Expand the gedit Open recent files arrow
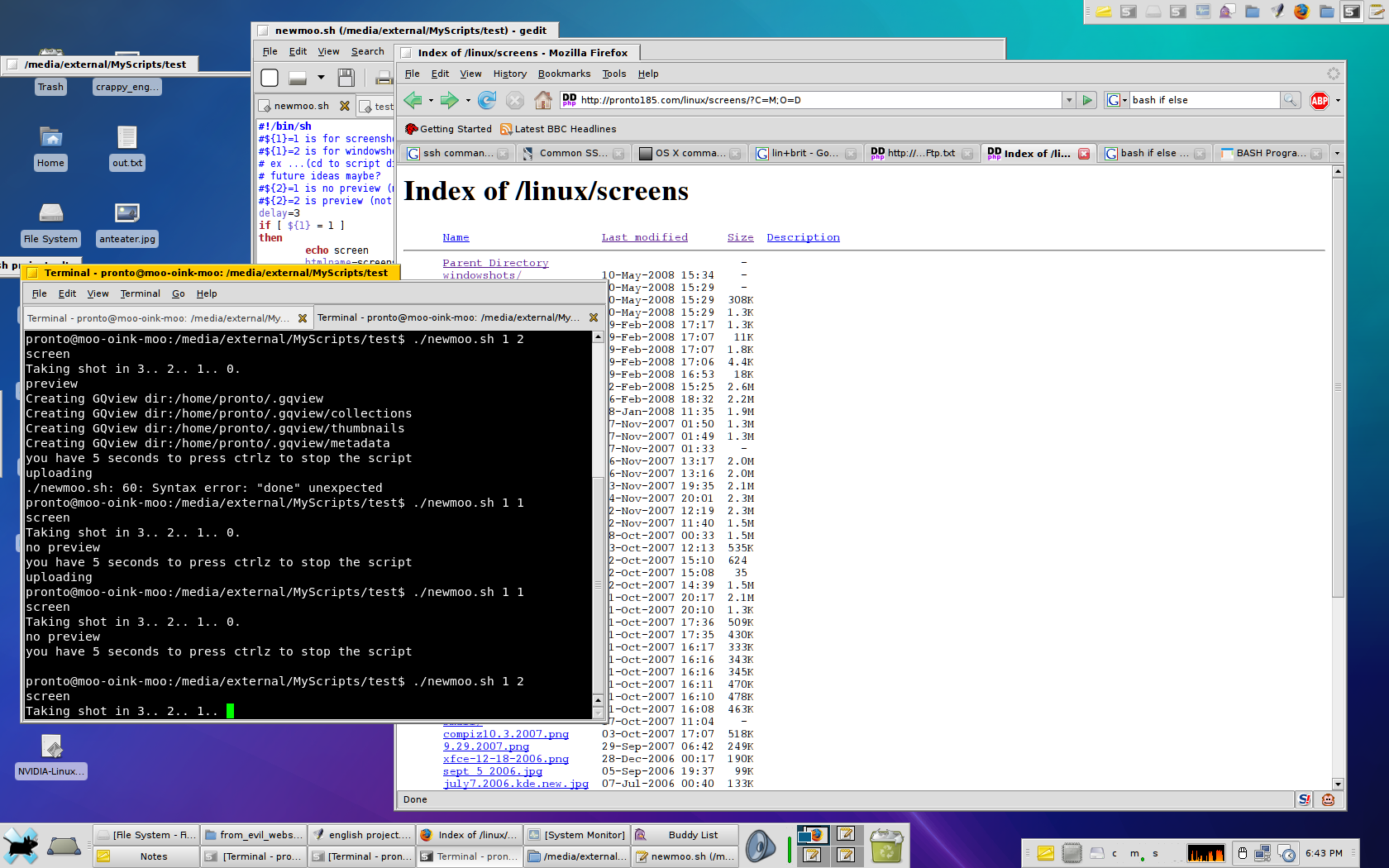This screenshot has width=1389, height=868. point(321,78)
